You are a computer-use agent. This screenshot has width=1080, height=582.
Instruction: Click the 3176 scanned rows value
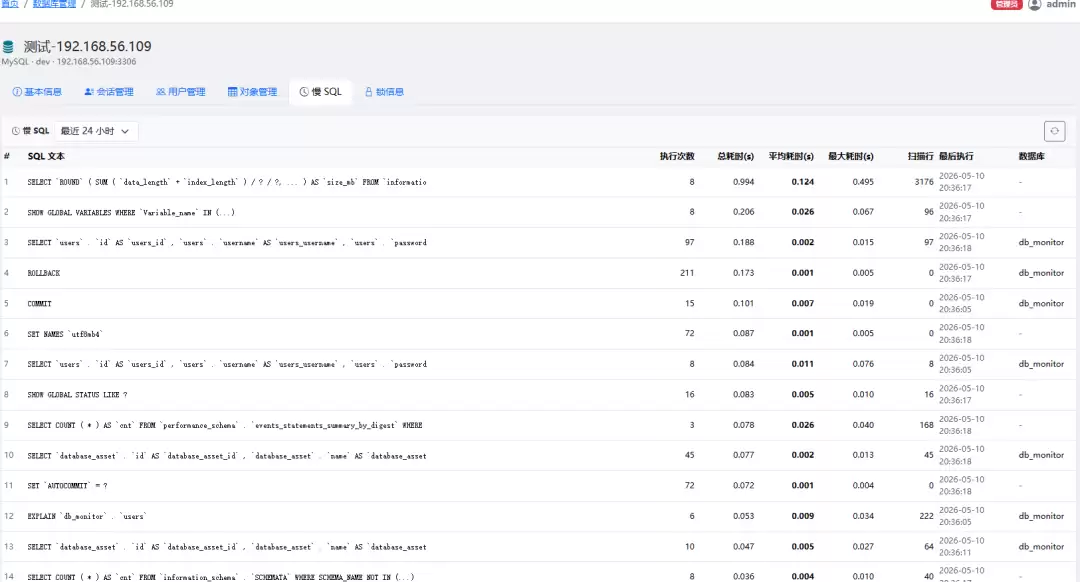point(924,182)
